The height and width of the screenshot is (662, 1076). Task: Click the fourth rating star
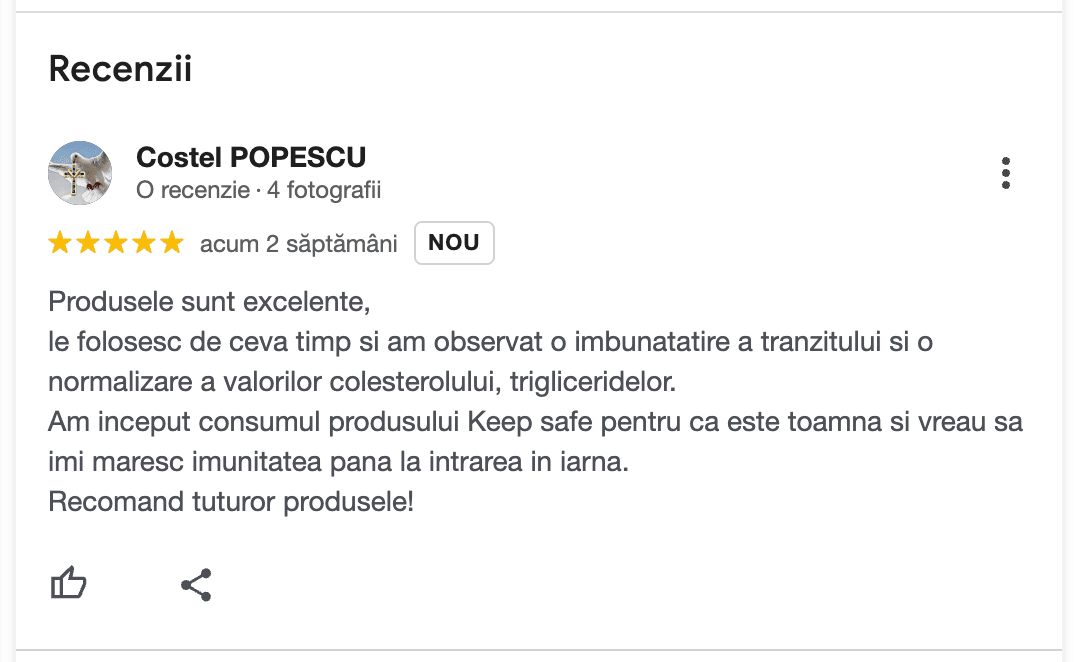point(144,243)
